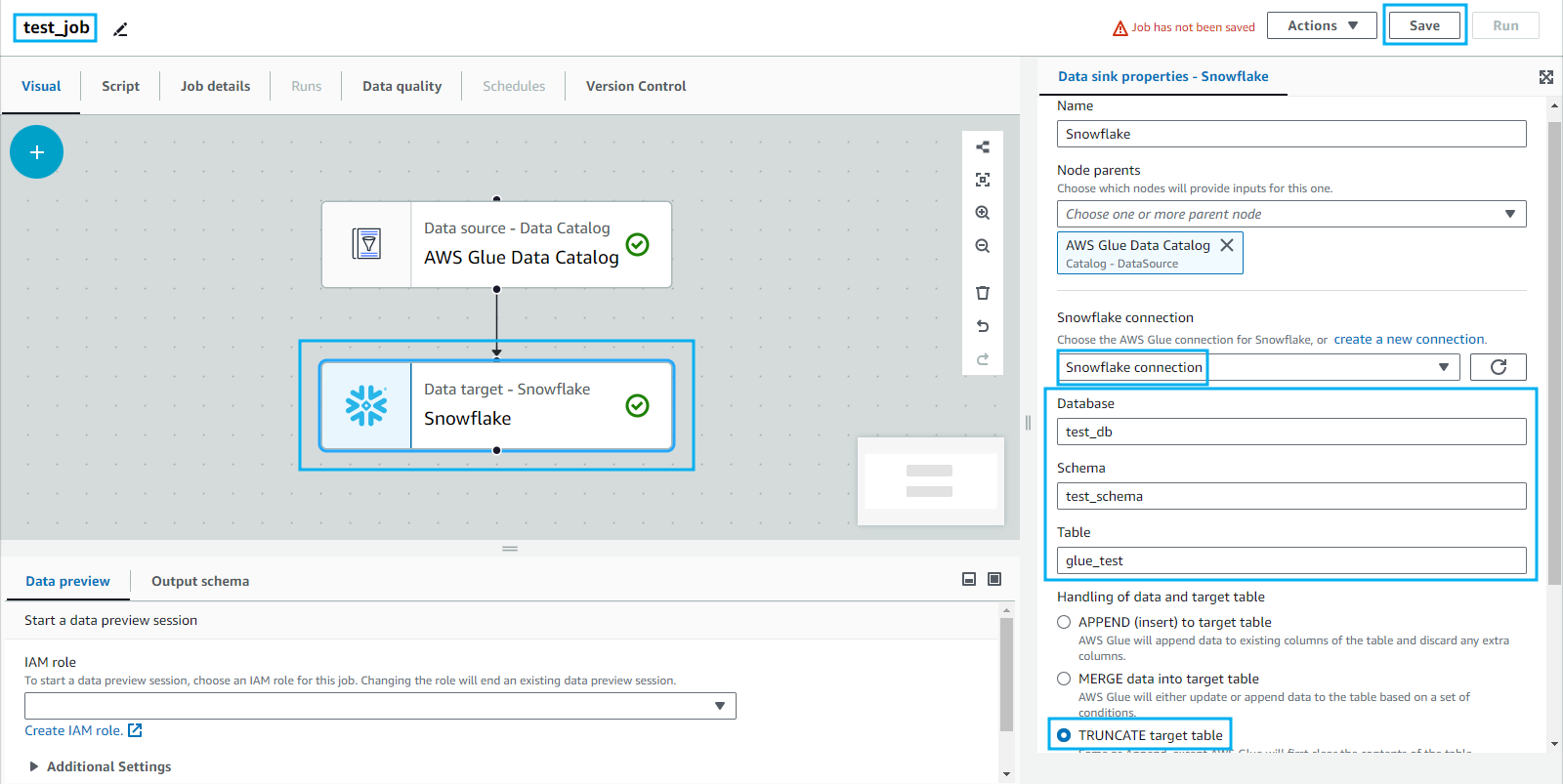Click the vertical panel splitter handle
The width and height of the screenshot is (1563, 784).
pyautogui.click(x=1028, y=423)
